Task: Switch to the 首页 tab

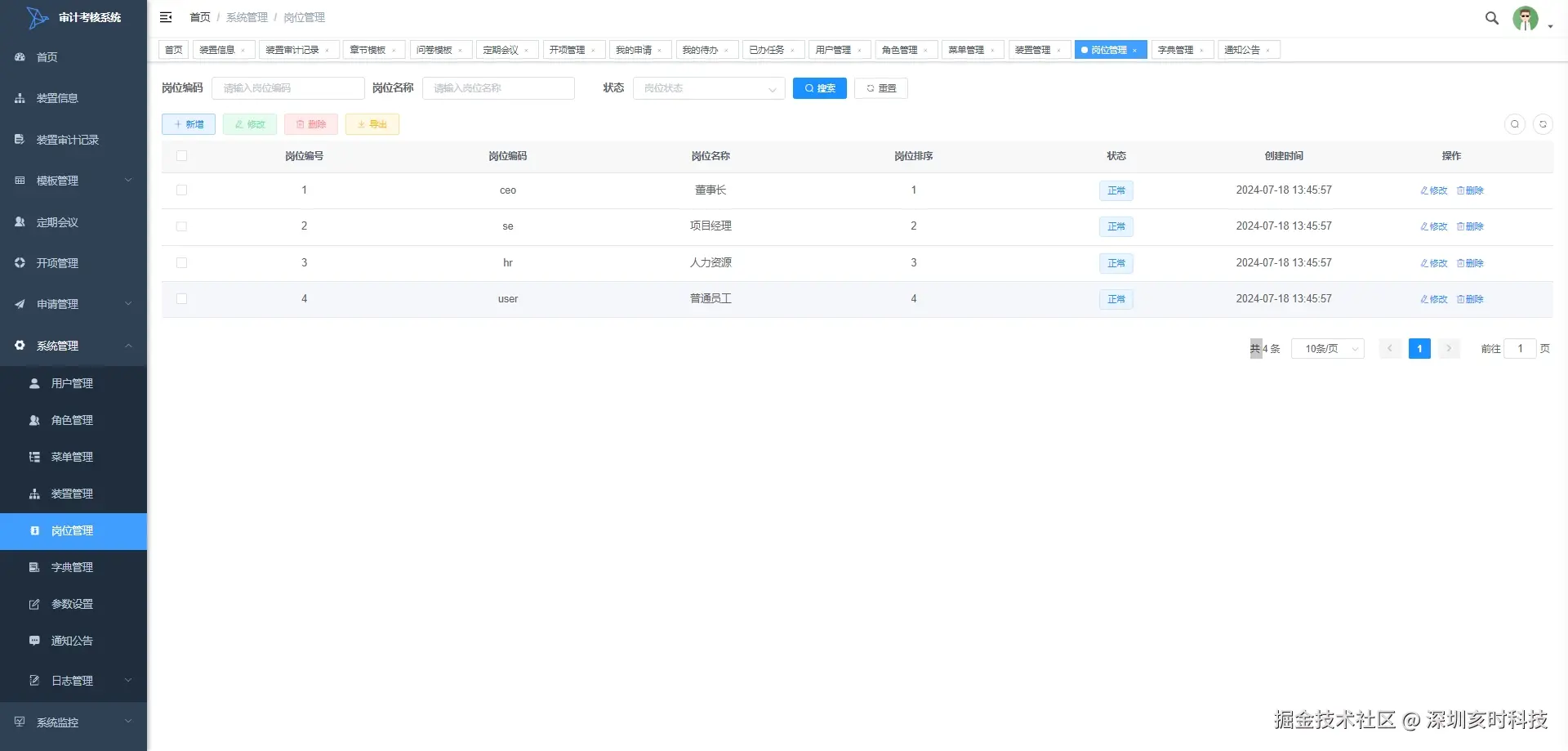Action: point(174,50)
